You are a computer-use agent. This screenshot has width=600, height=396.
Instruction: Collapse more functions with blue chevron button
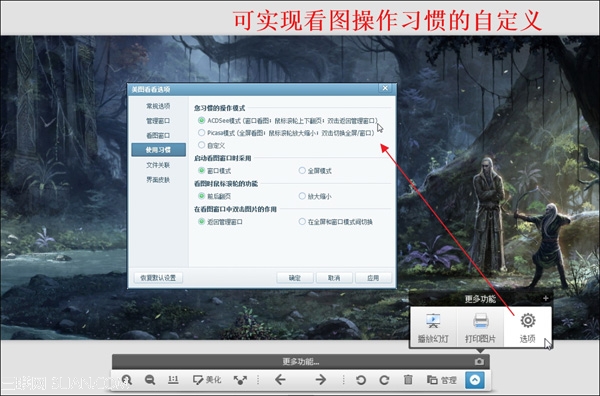click(x=475, y=380)
